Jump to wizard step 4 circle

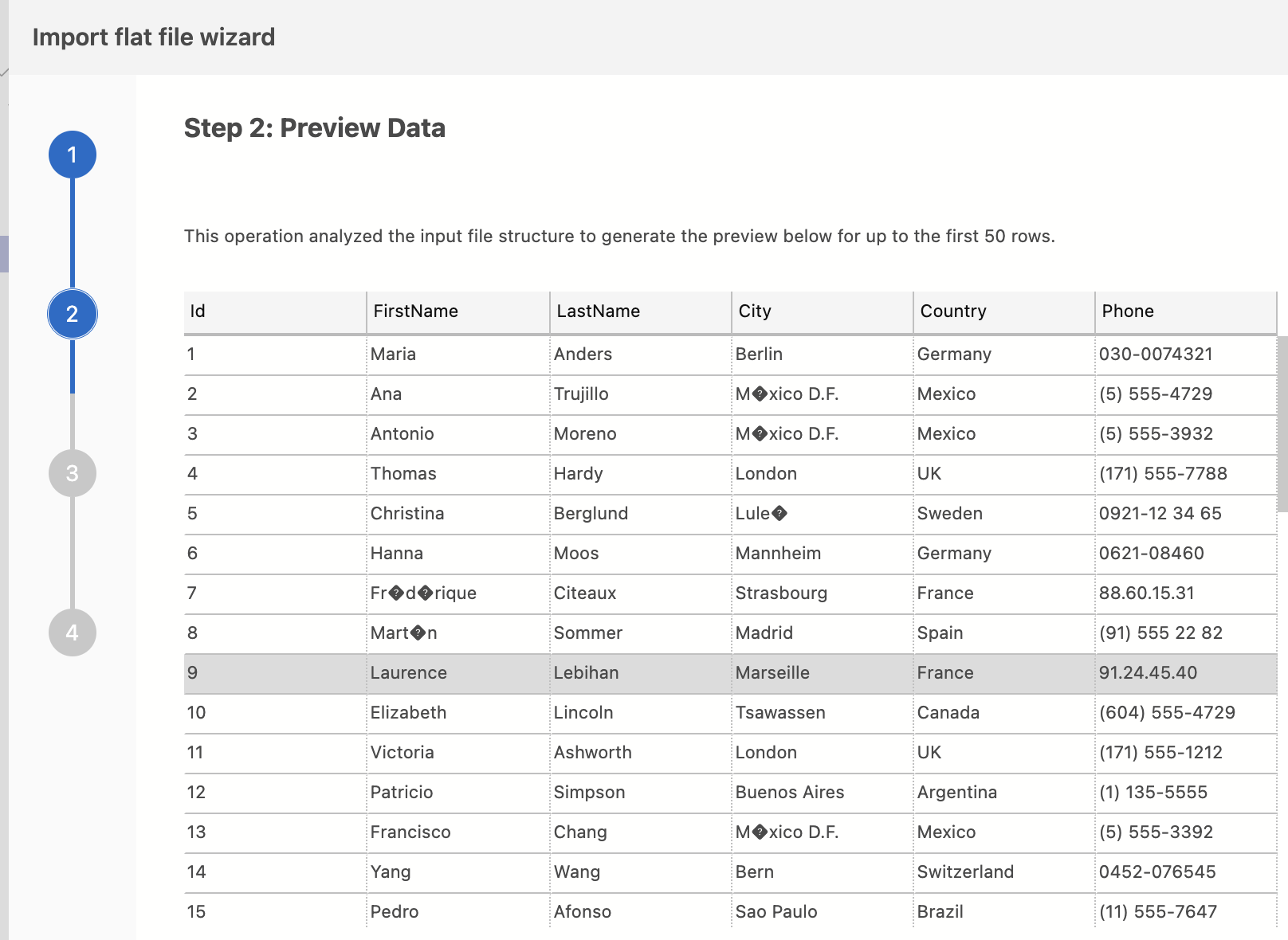(73, 633)
